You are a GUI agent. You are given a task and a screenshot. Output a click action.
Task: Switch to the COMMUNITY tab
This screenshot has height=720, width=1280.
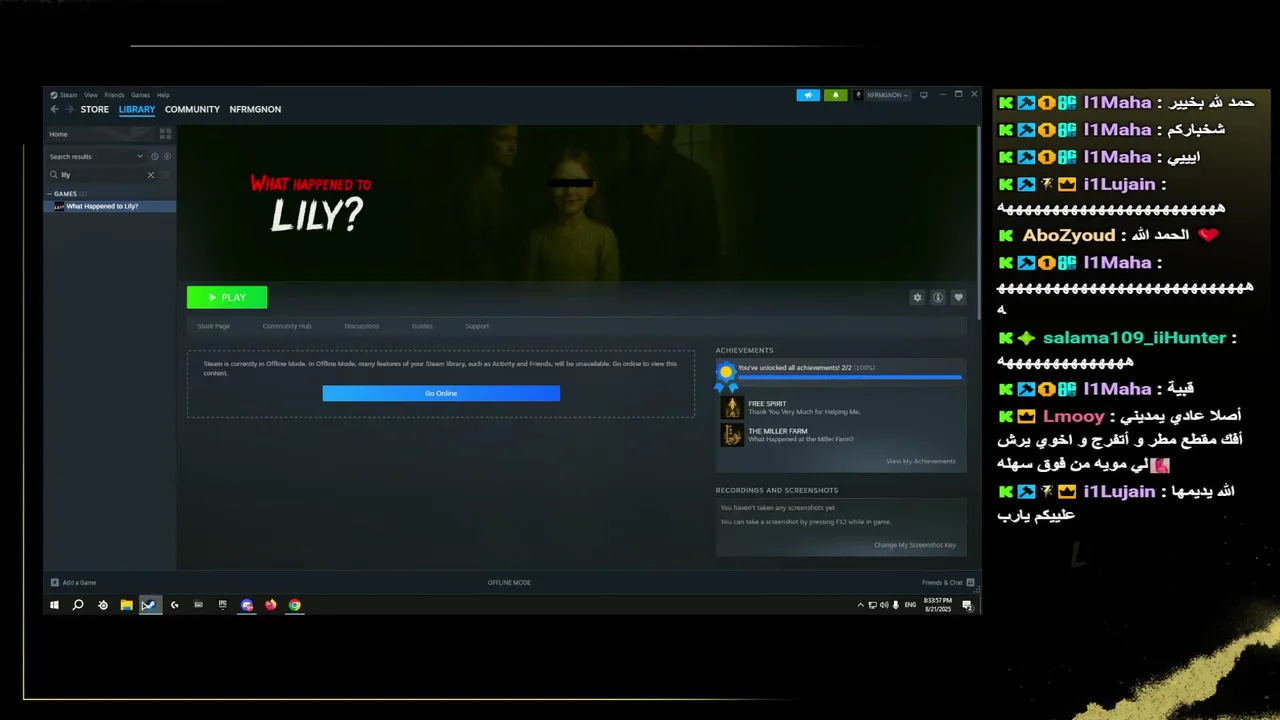(192, 109)
